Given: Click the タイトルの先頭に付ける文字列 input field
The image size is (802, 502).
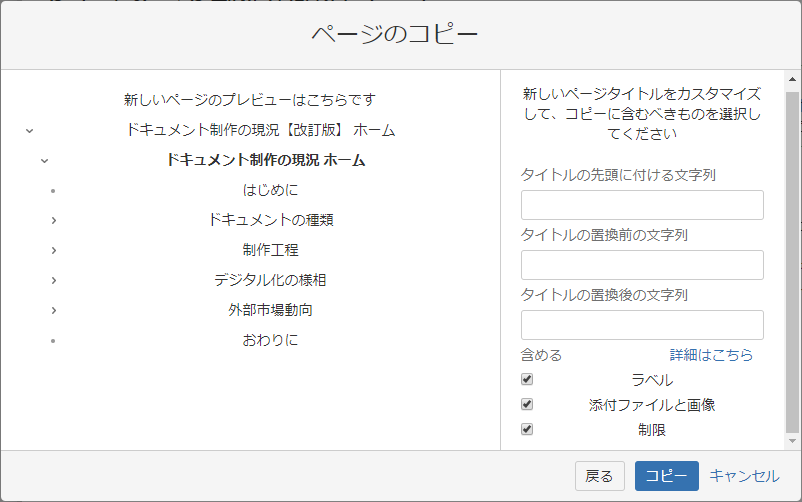Looking at the screenshot, I should [642, 205].
